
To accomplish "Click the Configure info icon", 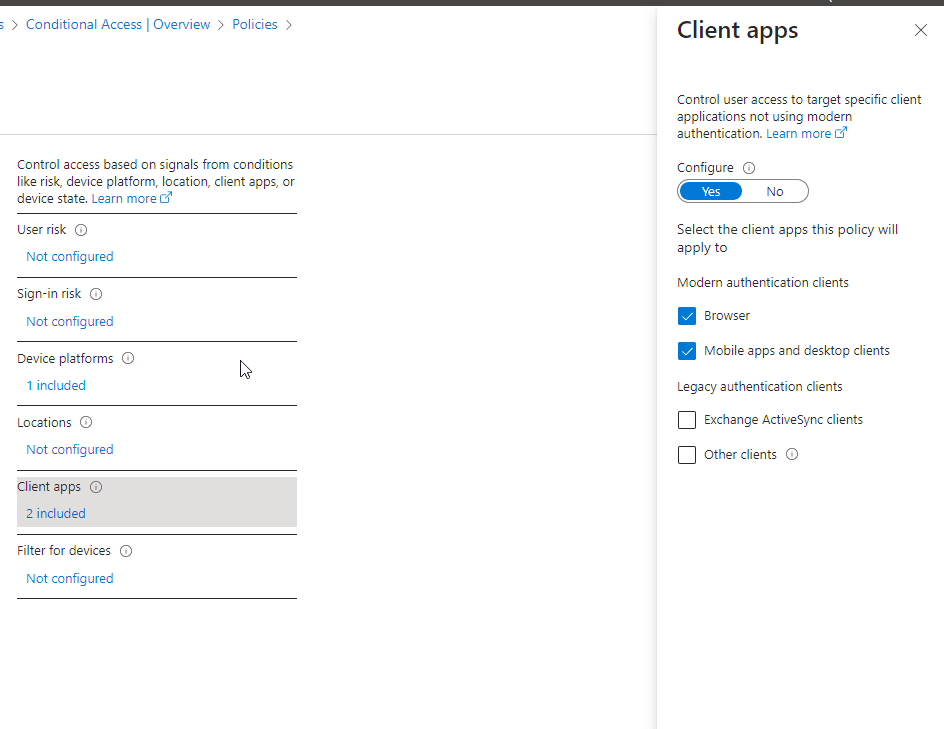I will [x=749, y=167].
